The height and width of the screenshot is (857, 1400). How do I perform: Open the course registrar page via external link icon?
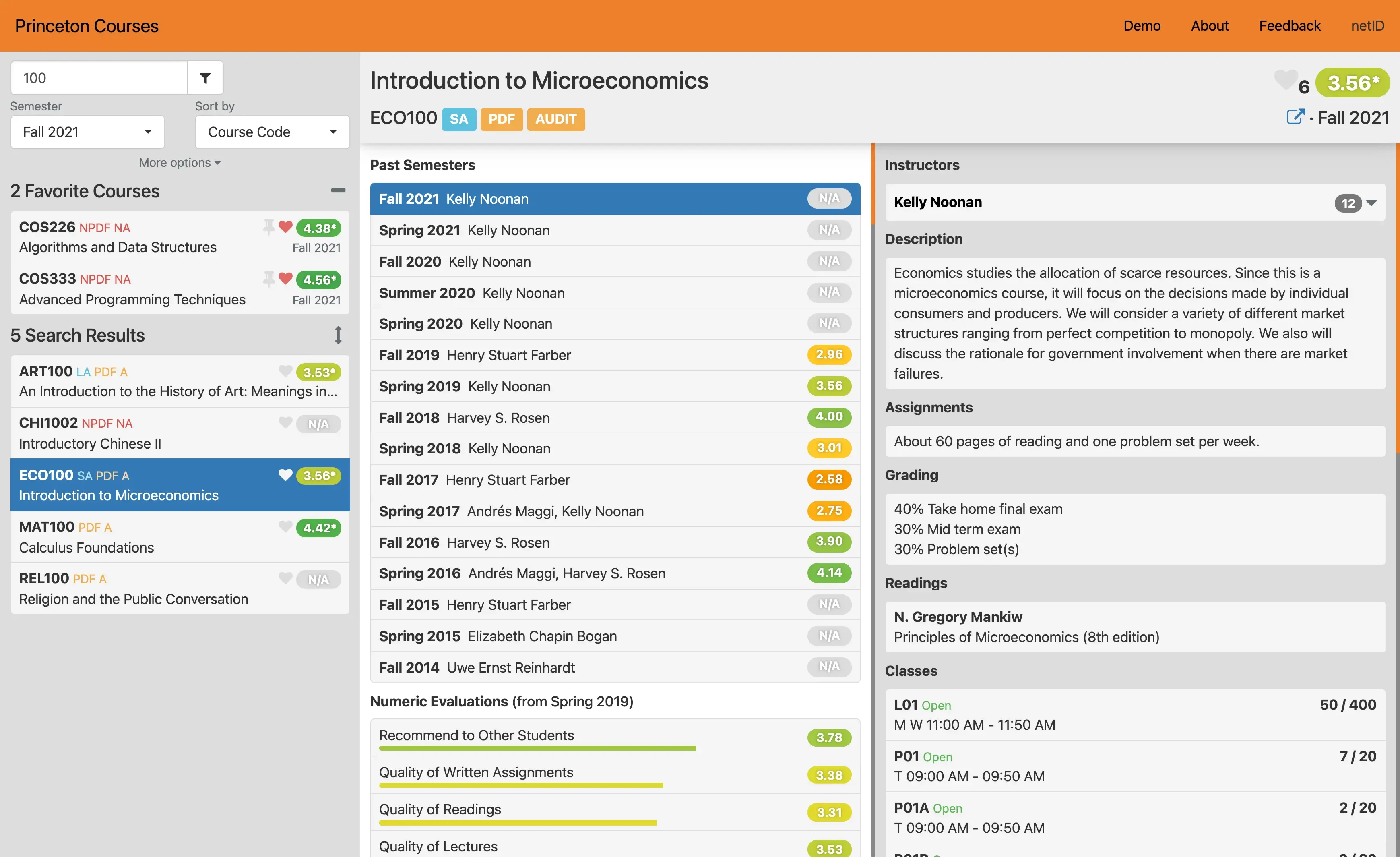click(1295, 116)
